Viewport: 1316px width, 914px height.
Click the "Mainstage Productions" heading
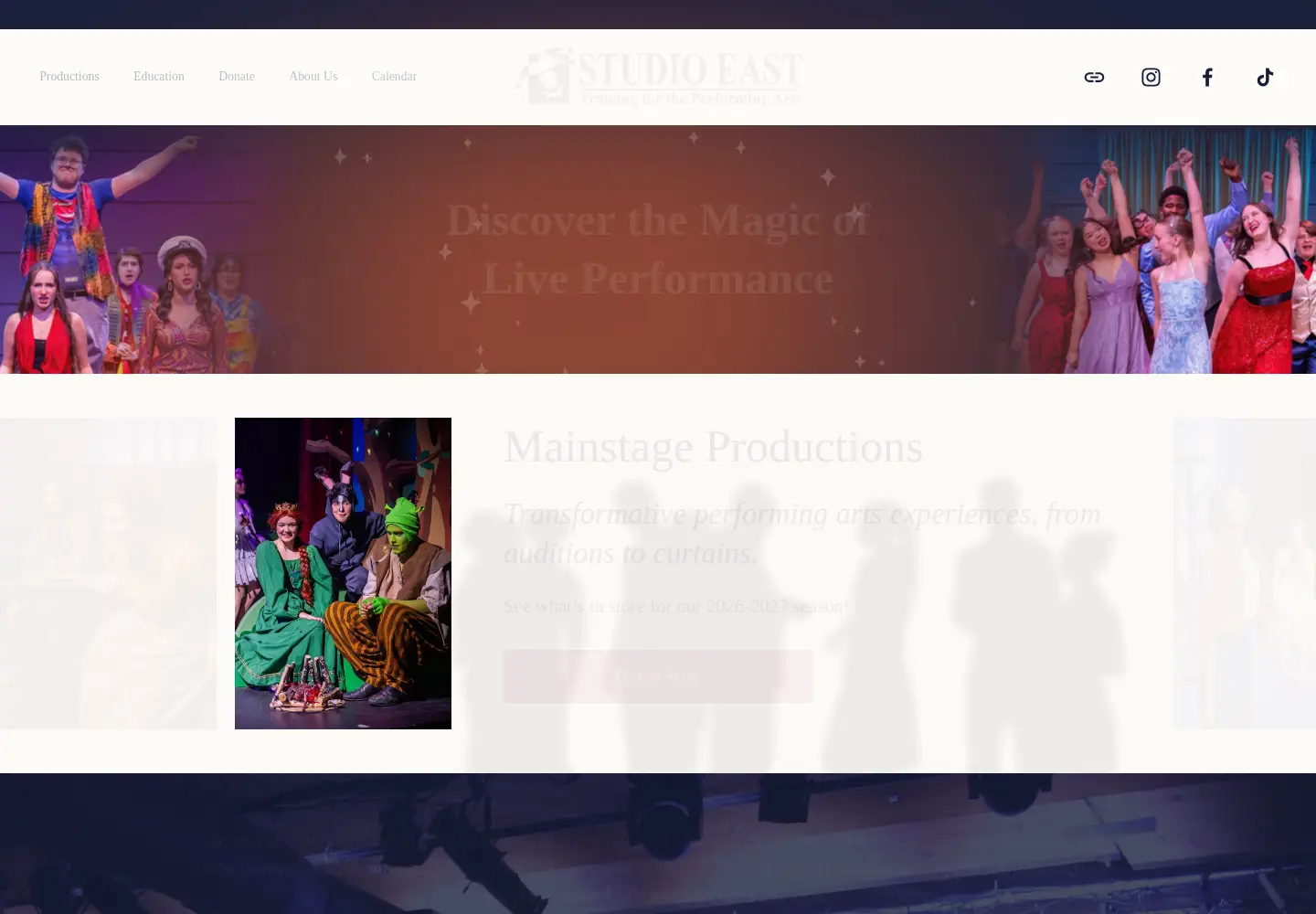pyautogui.click(x=713, y=447)
